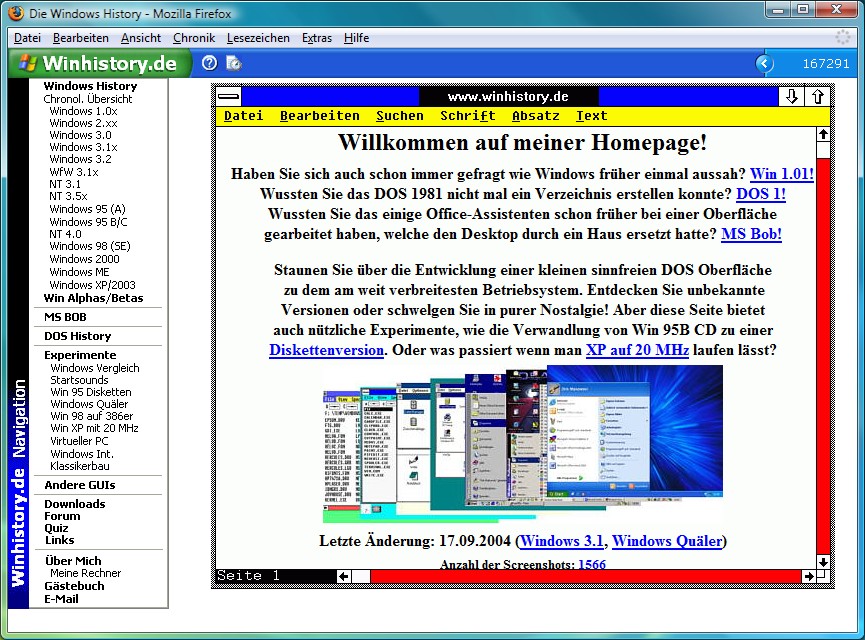Open the Ansicht menu
This screenshot has width=865, height=640.
141,38
